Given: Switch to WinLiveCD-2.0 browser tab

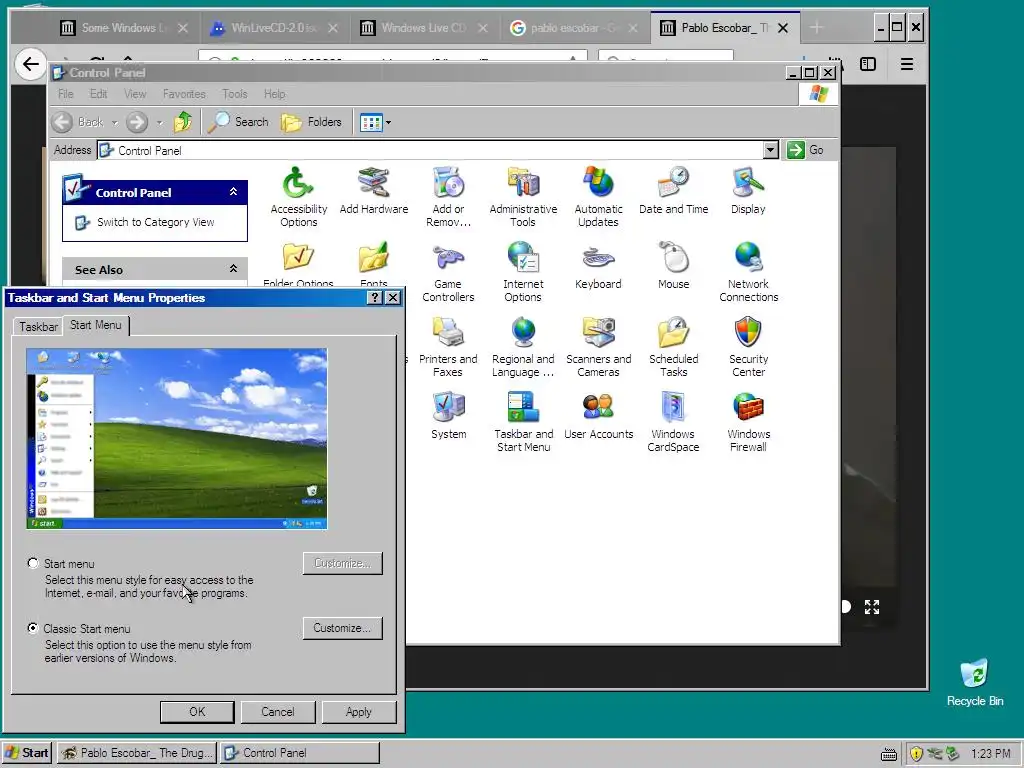Looking at the screenshot, I should (x=274, y=28).
